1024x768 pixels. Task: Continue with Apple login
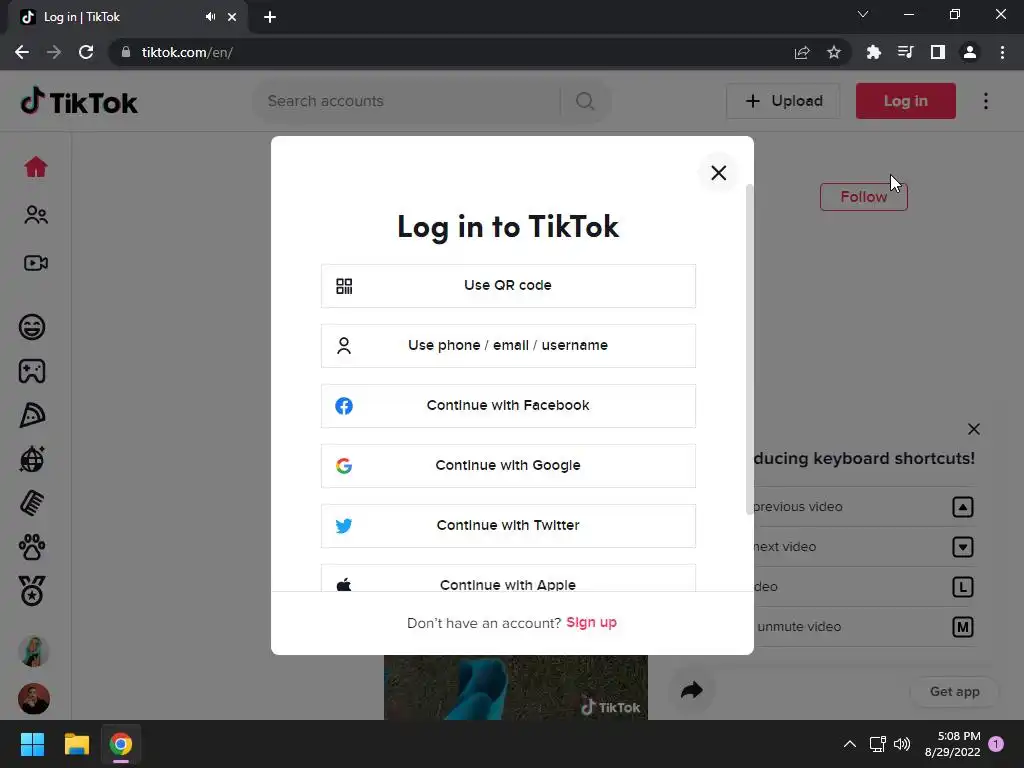pos(508,579)
